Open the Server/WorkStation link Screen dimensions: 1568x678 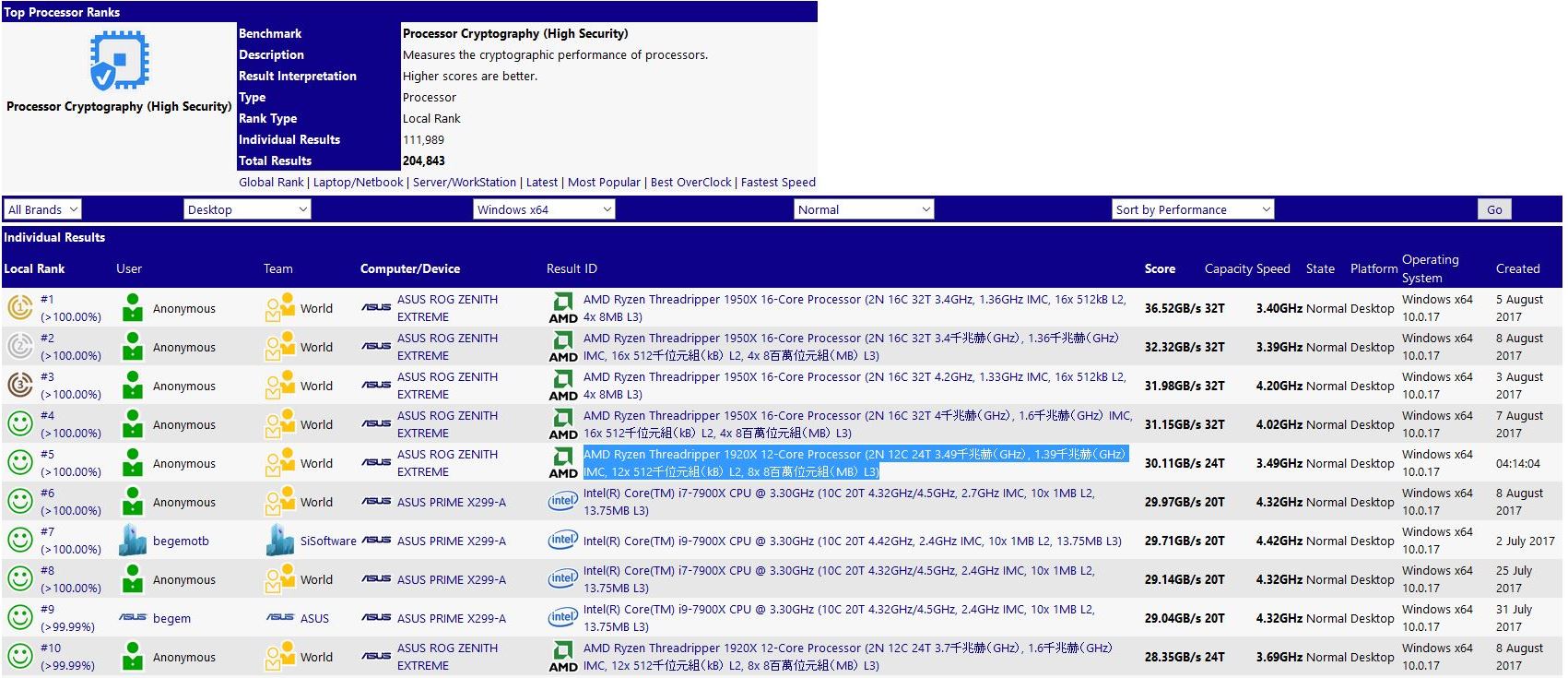pos(465,182)
